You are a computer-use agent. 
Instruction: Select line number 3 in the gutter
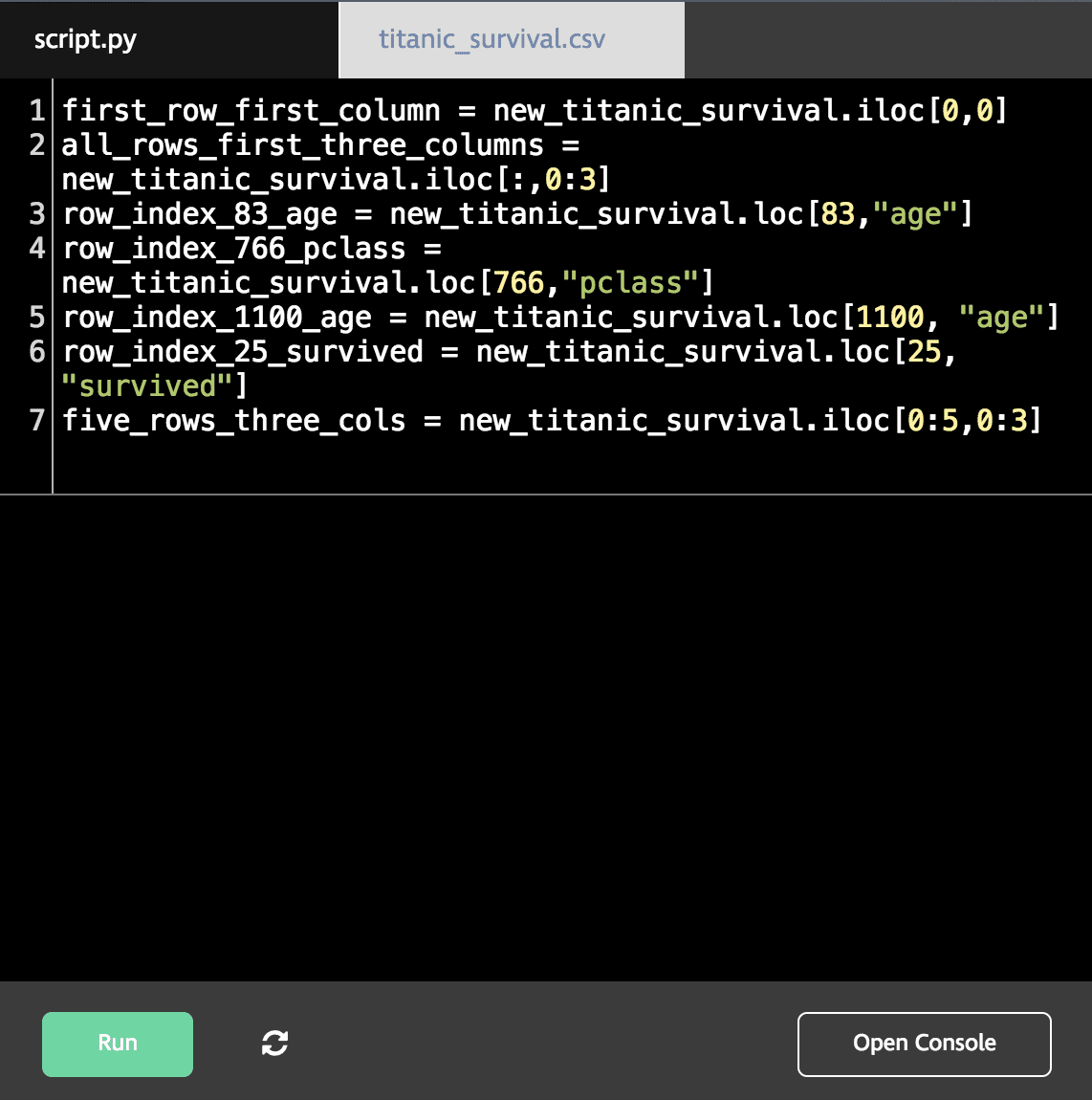tap(36, 213)
